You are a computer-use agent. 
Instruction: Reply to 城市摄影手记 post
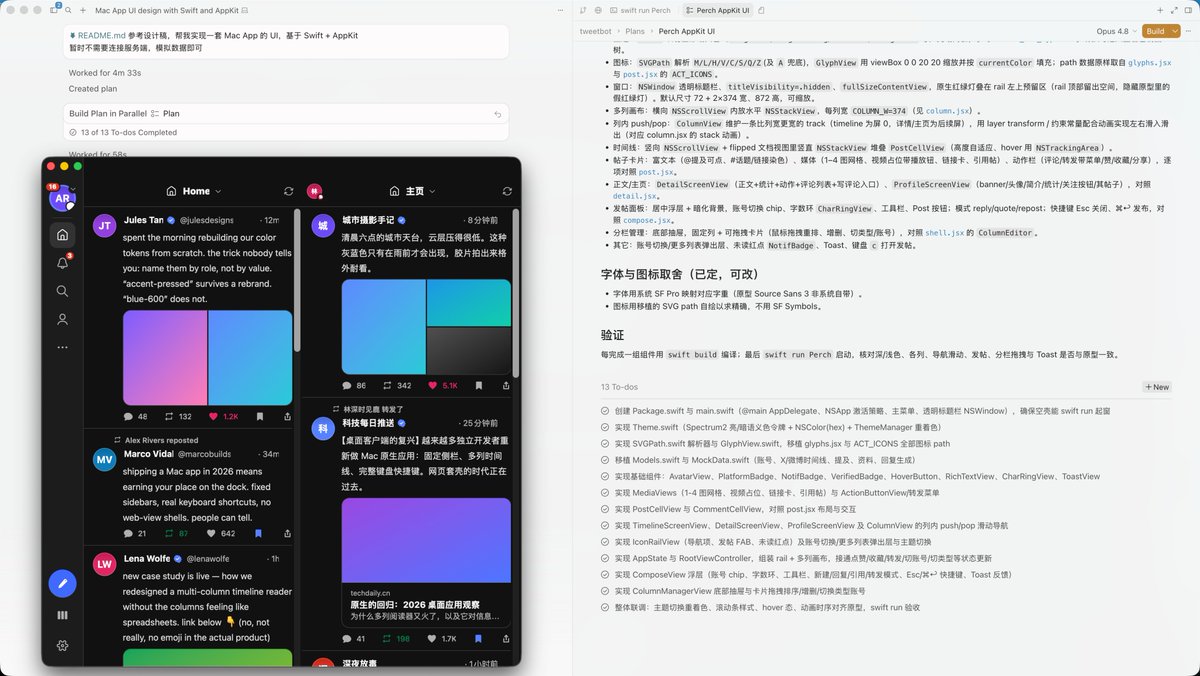point(347,385)
